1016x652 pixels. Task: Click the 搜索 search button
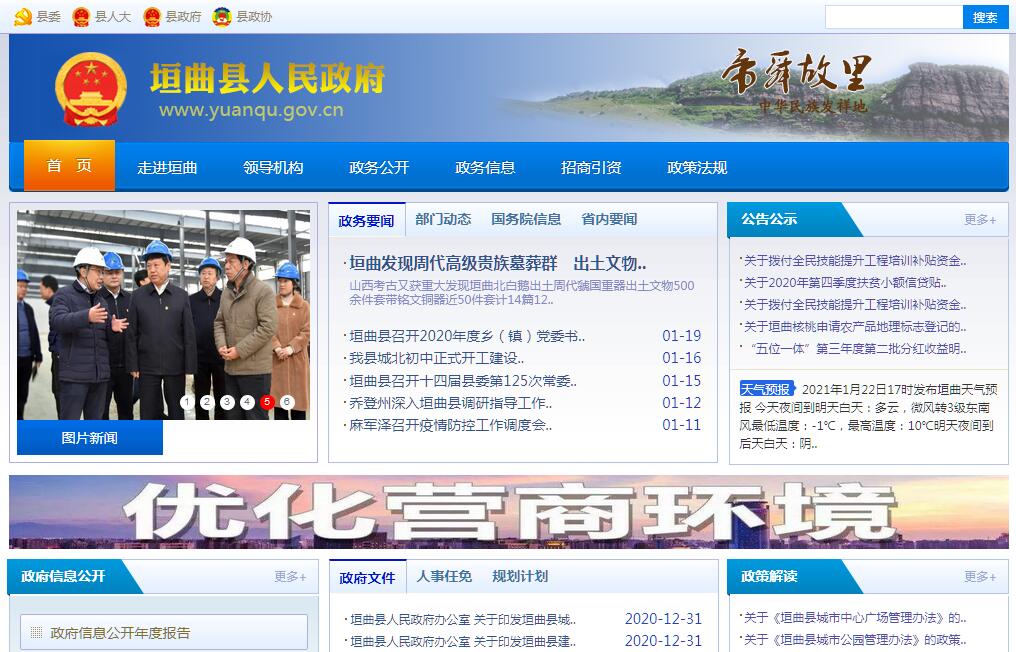click(x=985, y=17)
